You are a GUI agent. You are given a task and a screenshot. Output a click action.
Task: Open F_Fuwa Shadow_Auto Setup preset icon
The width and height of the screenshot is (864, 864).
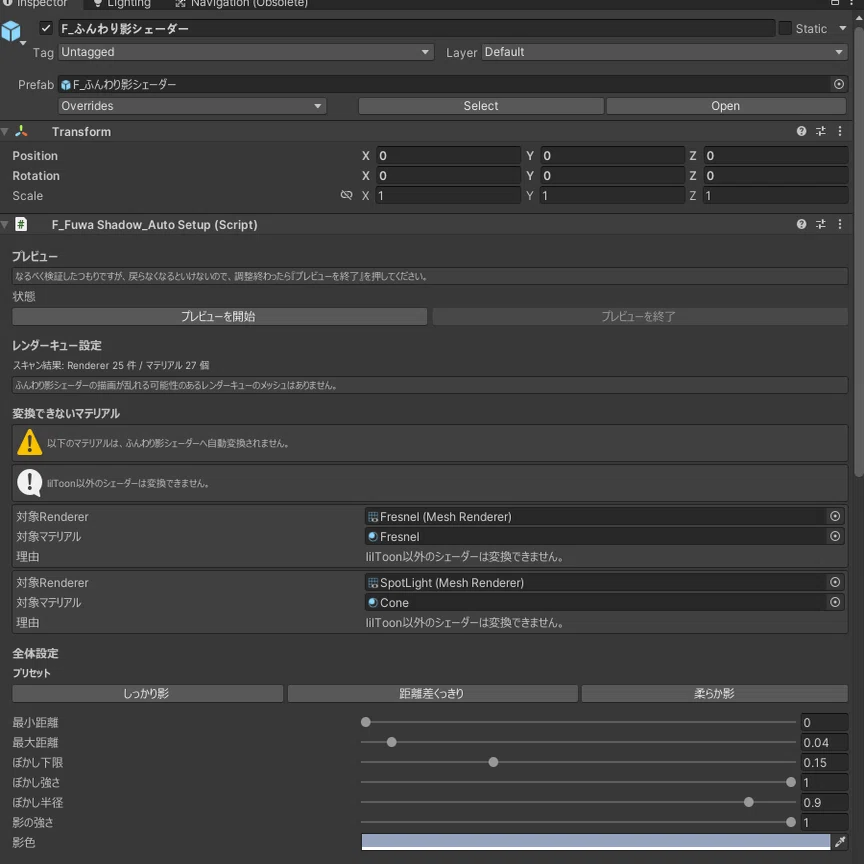click(x=820, y=224)
